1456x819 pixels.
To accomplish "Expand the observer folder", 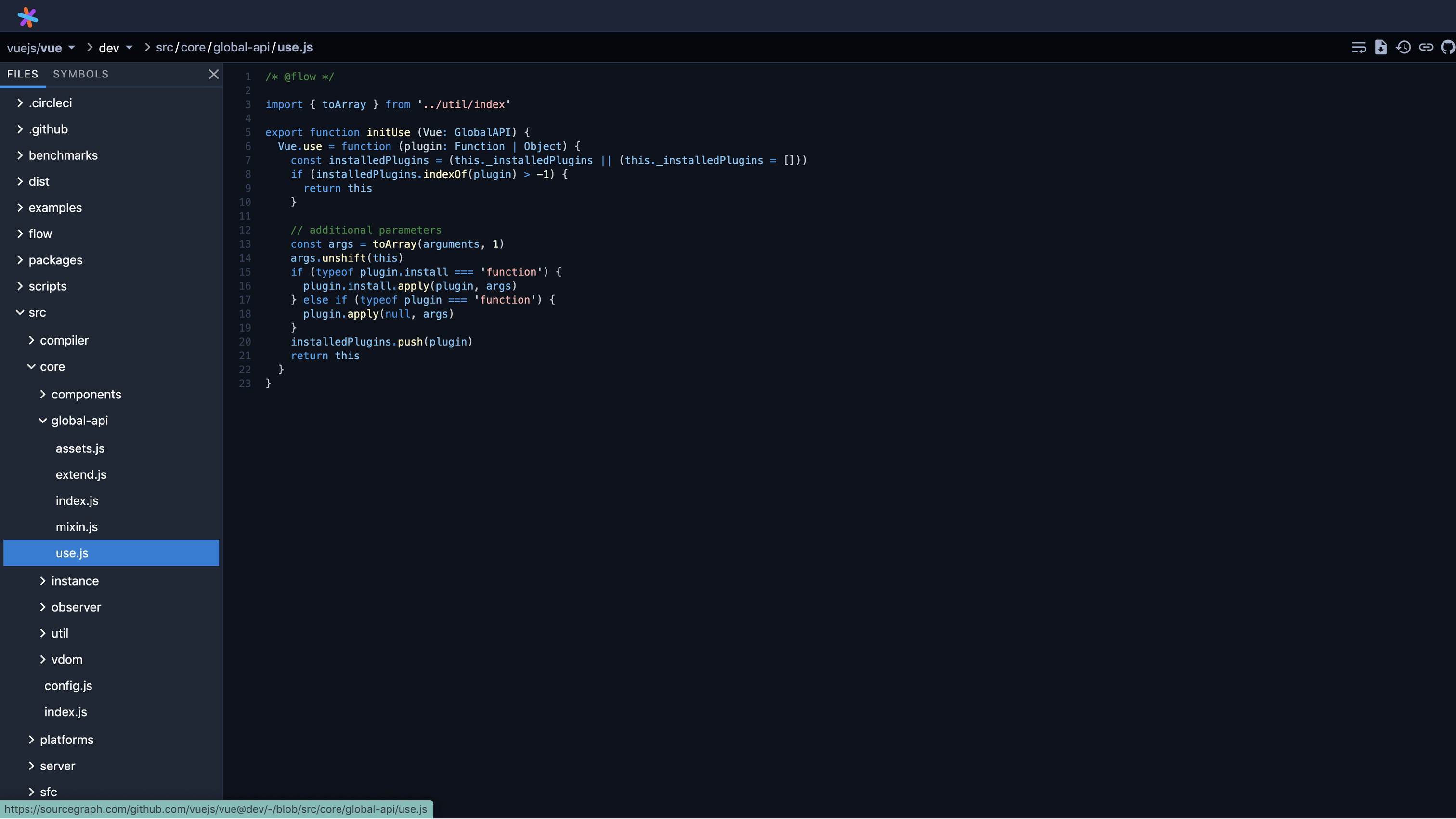I will pyautogui.click(x=43, y=607).
